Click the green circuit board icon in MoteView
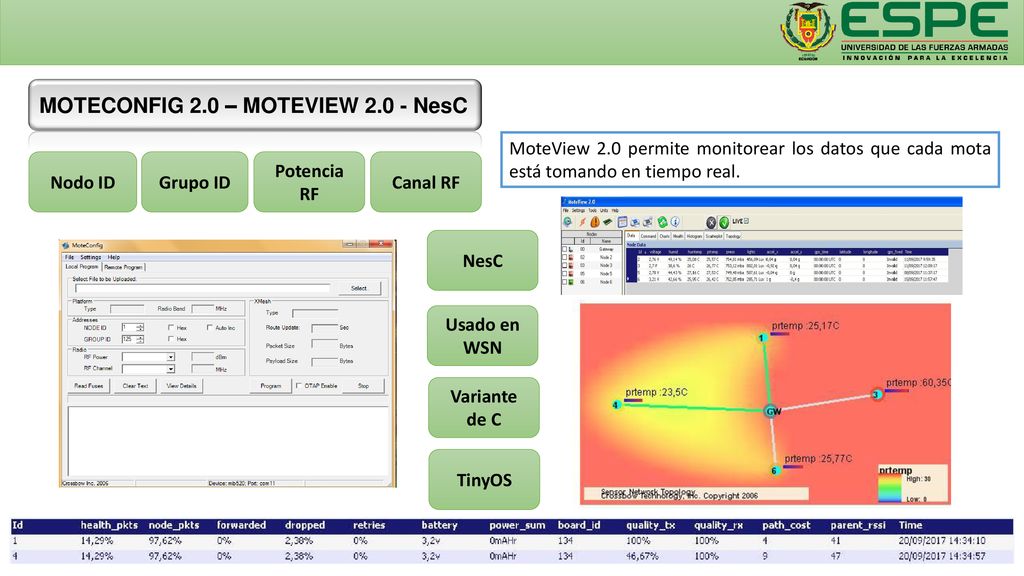 [607, 222]
